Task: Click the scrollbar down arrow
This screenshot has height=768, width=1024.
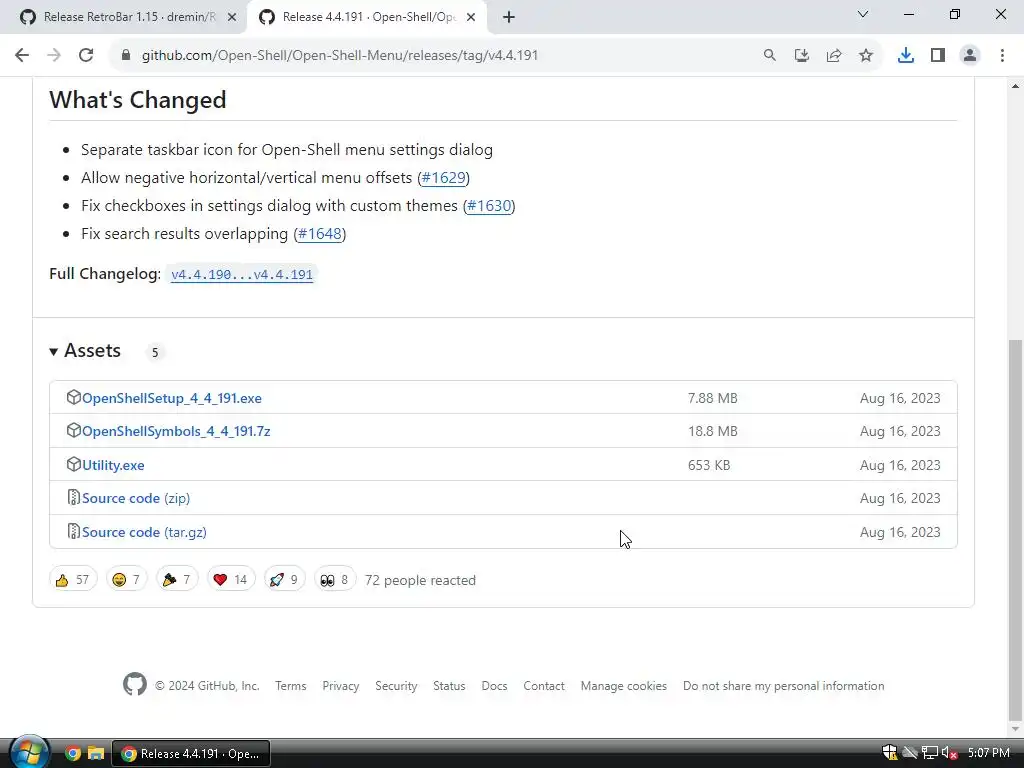Action: pos(1015,729)
